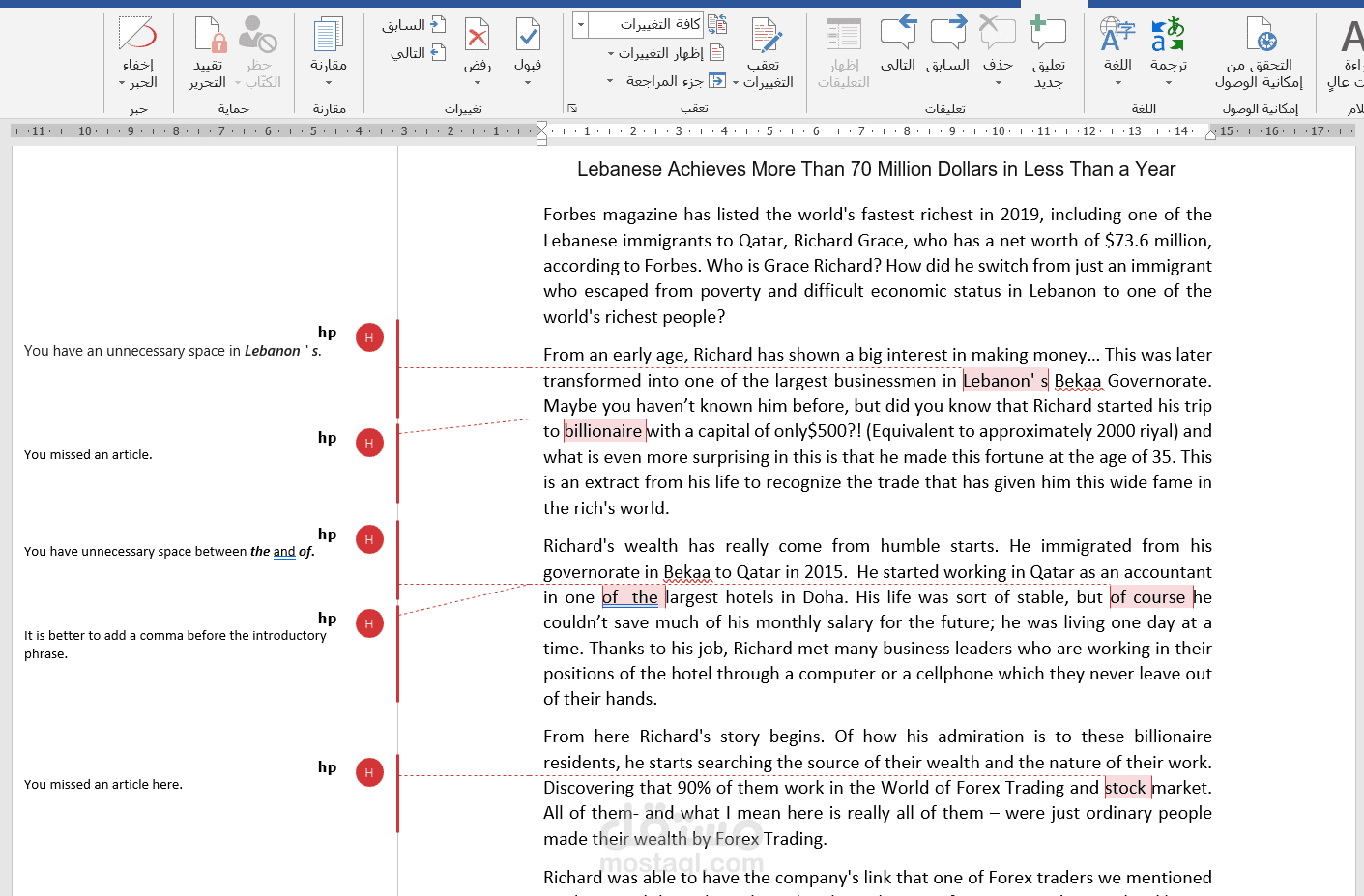Viewport: 1364px width, 896px height.
Task: Click the Accept (قبول) change icon
Action: 528,35
